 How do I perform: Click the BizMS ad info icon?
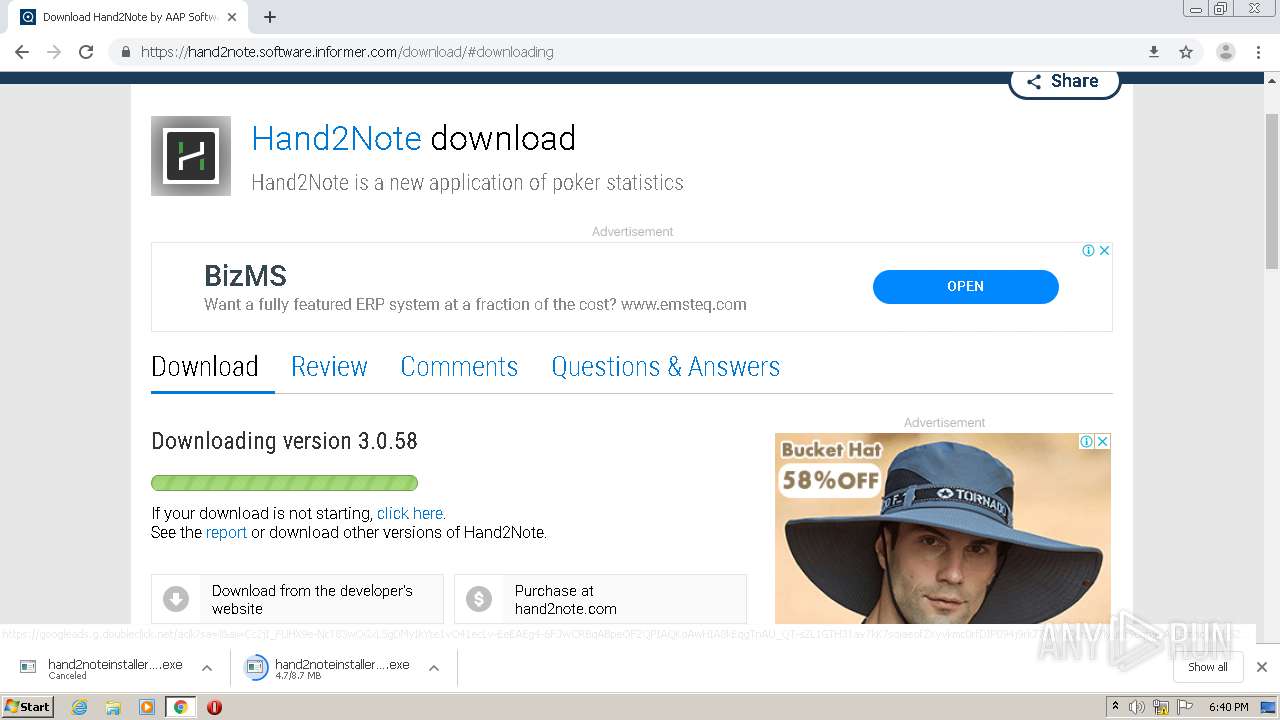click(1088, 251)
